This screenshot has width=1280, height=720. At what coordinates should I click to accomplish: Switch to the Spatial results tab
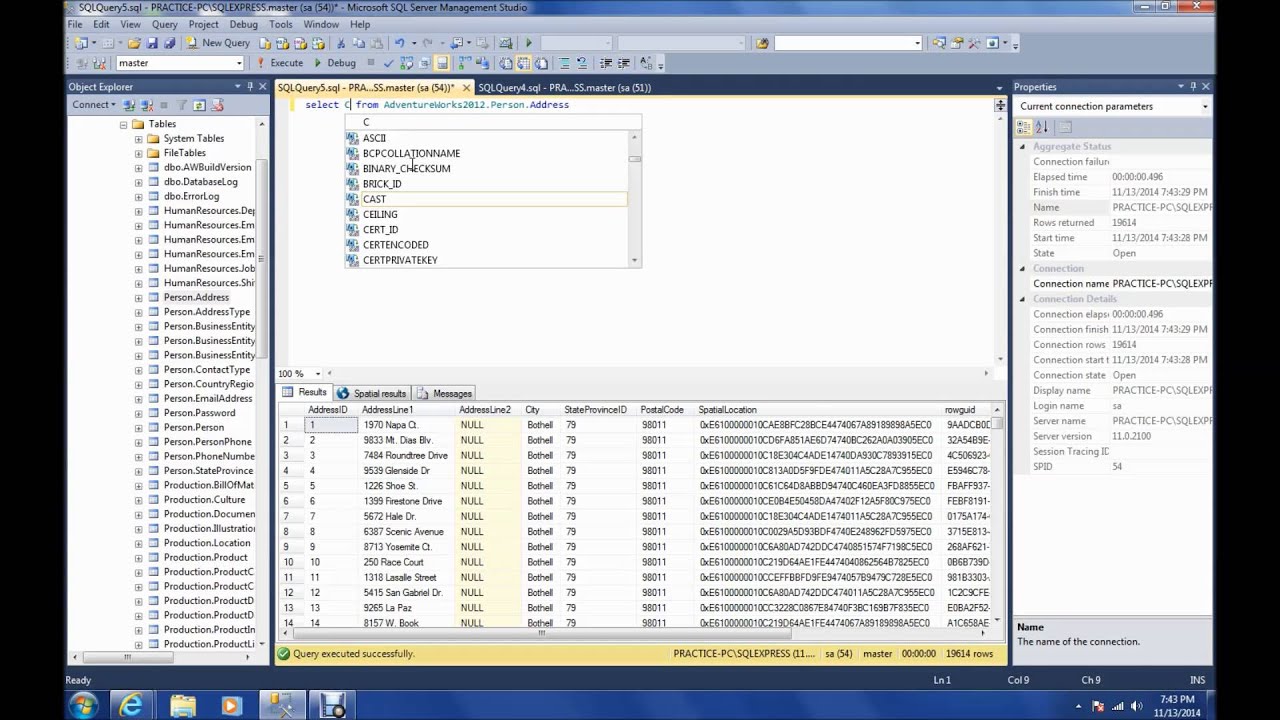pyautogui.click(x=372, y=393)
